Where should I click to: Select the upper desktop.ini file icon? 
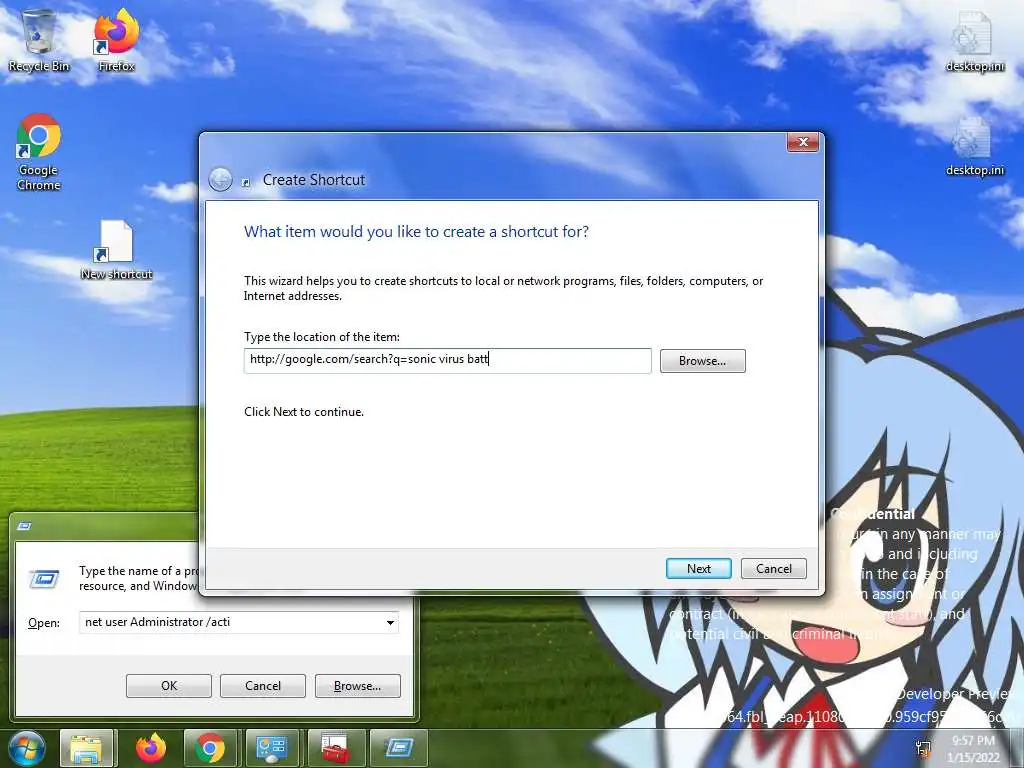click(974, 42)
